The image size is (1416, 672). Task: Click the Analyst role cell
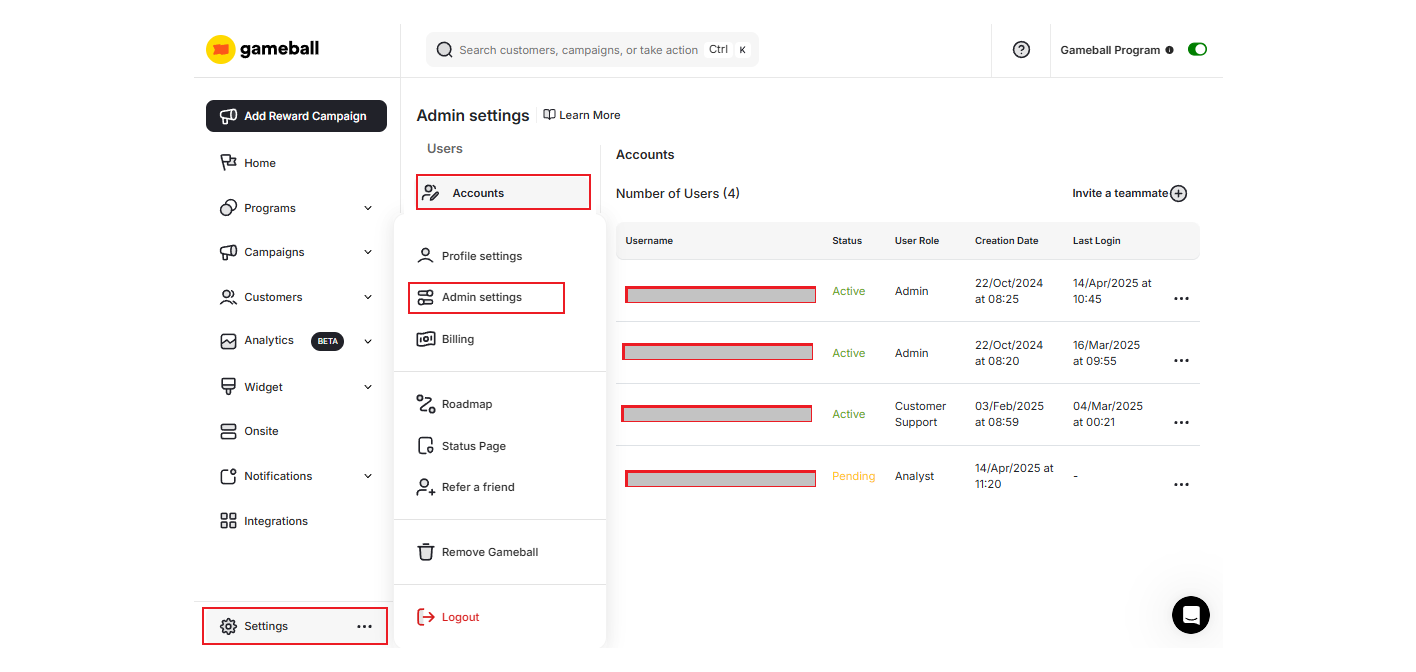pyautogui.click(x=914, y=476)
